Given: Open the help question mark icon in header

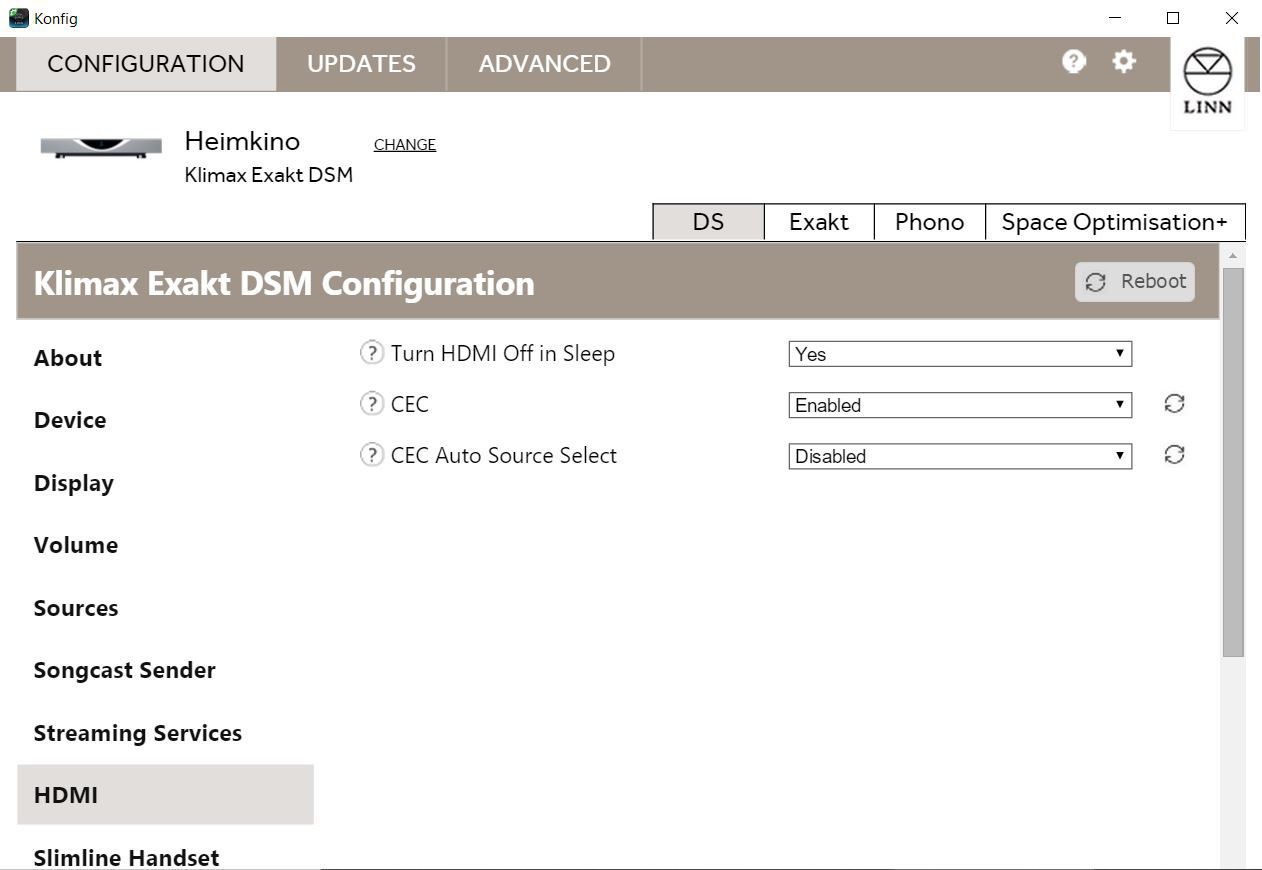Looking at the screenshot, I should tap(1073, 62).
